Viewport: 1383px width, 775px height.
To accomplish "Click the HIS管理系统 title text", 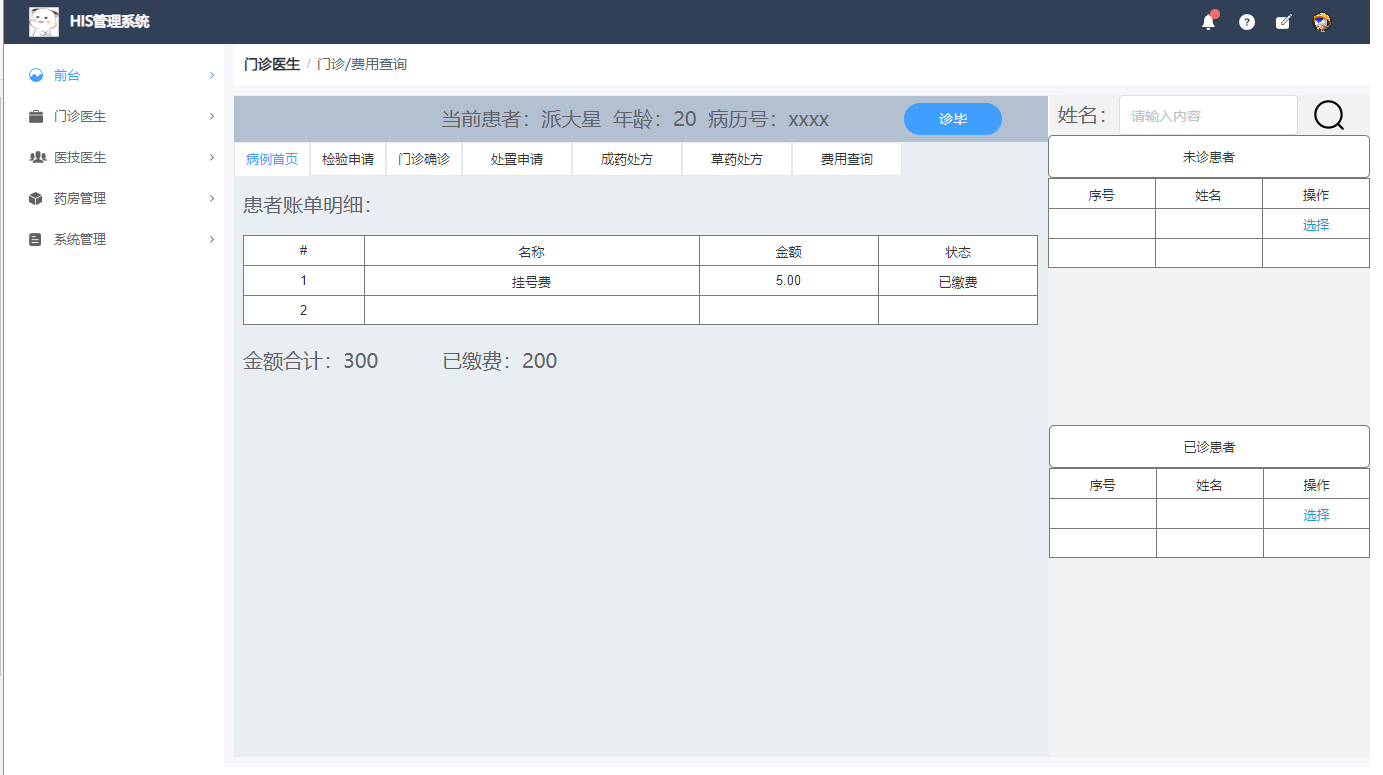I will click(110, 21).
